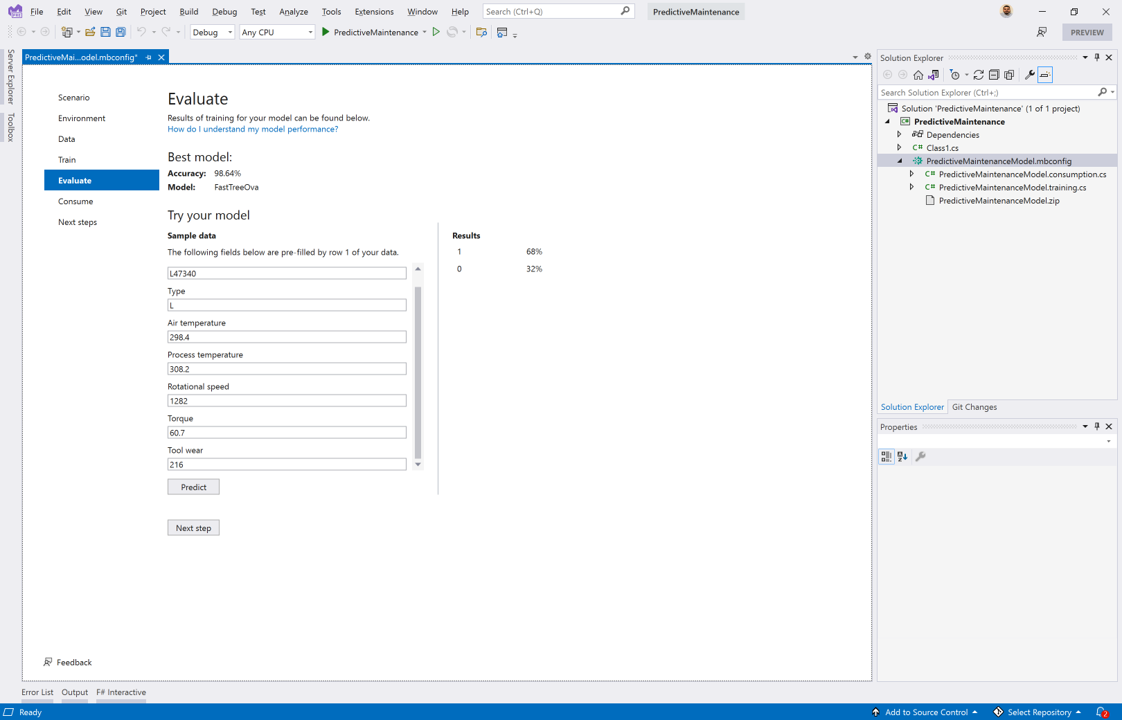Image resolution: width=1122 pixels, height=720 pixels.
Task: Expand the Dependencies node
Action: click(x=899, y=135)
